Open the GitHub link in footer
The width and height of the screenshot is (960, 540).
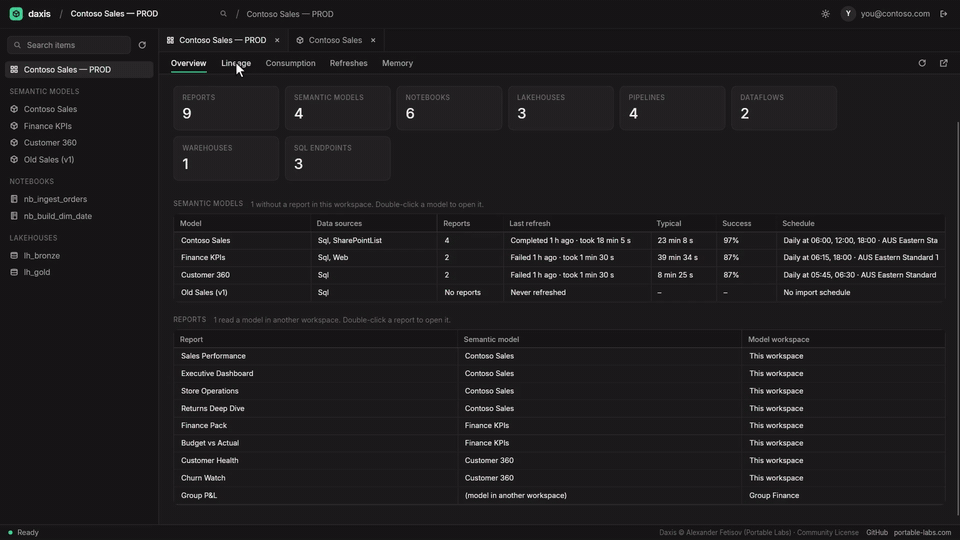point(877,533)
